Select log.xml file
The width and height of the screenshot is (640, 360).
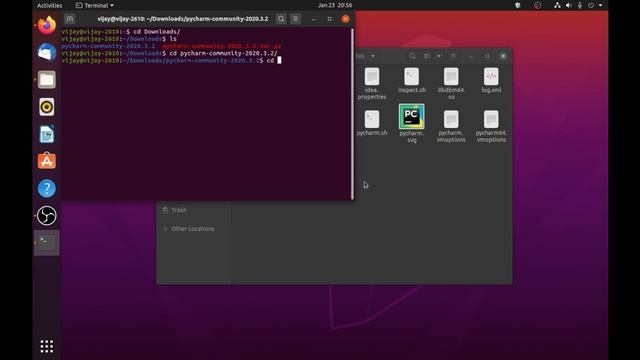click(x=491, y=80)
